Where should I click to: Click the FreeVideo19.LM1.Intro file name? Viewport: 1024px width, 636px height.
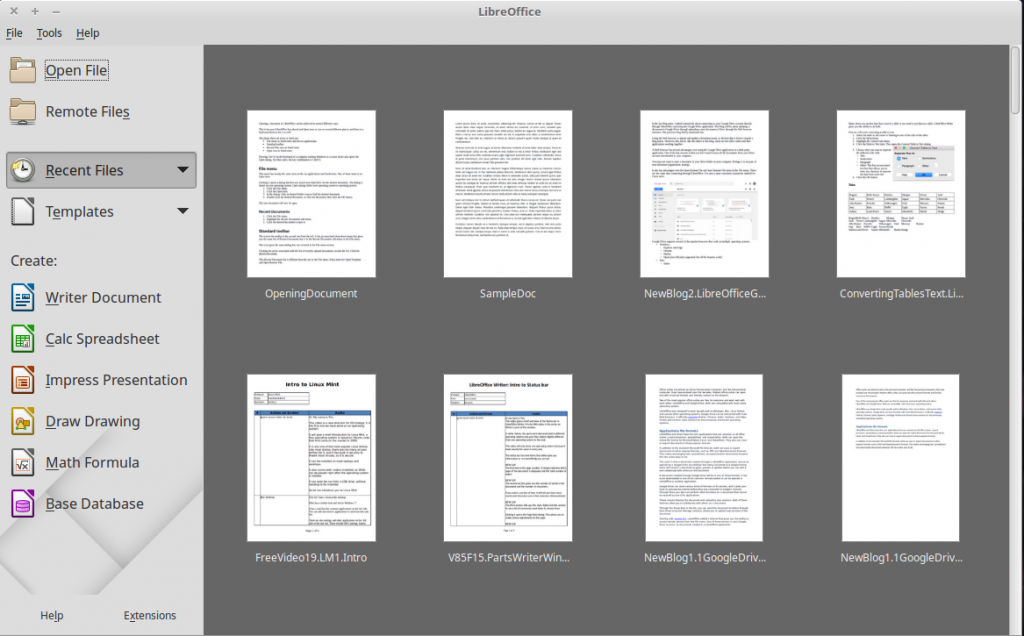(x=311, y=558)
